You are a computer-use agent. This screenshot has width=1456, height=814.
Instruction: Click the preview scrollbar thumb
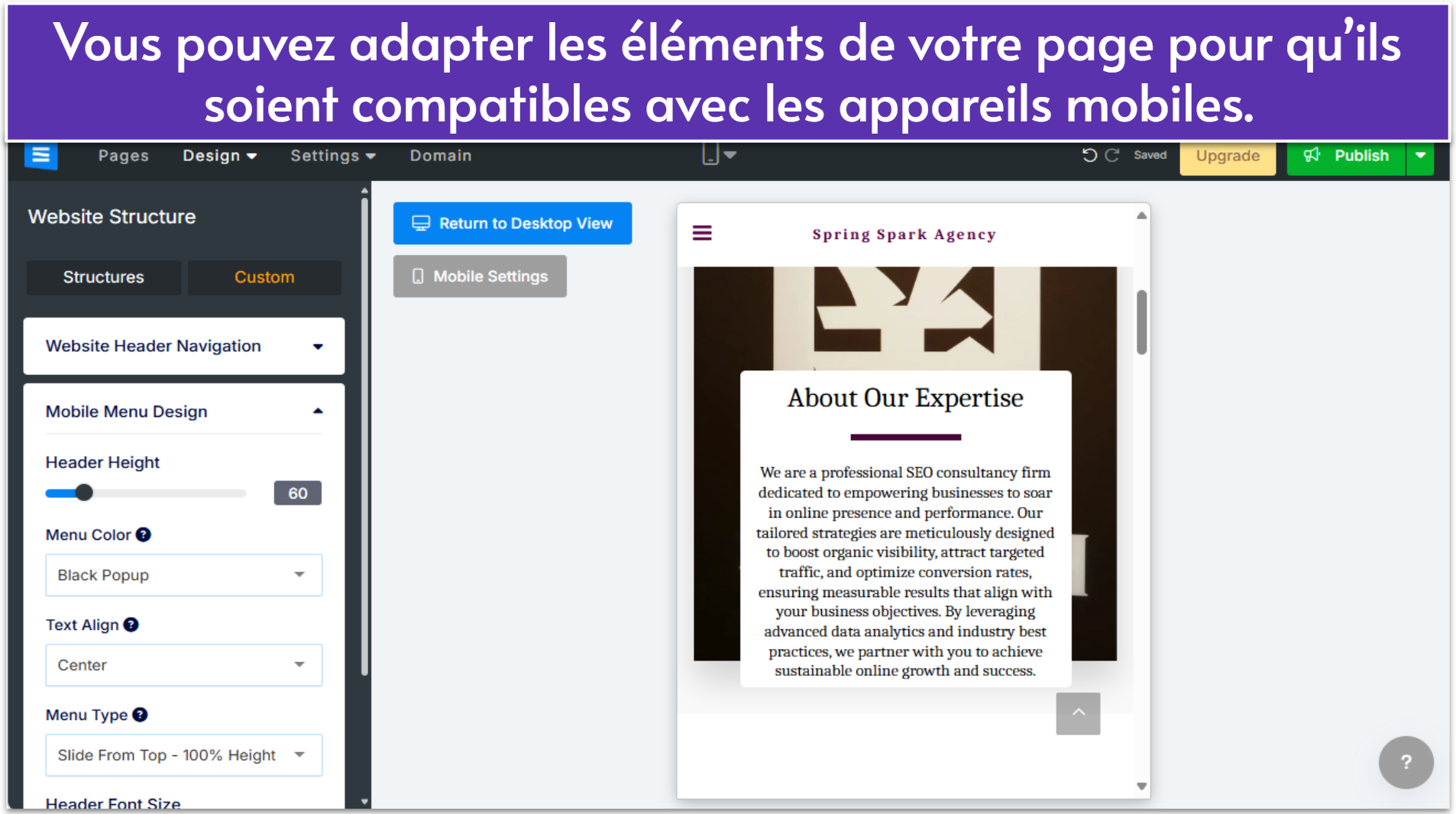[1141, 322]
